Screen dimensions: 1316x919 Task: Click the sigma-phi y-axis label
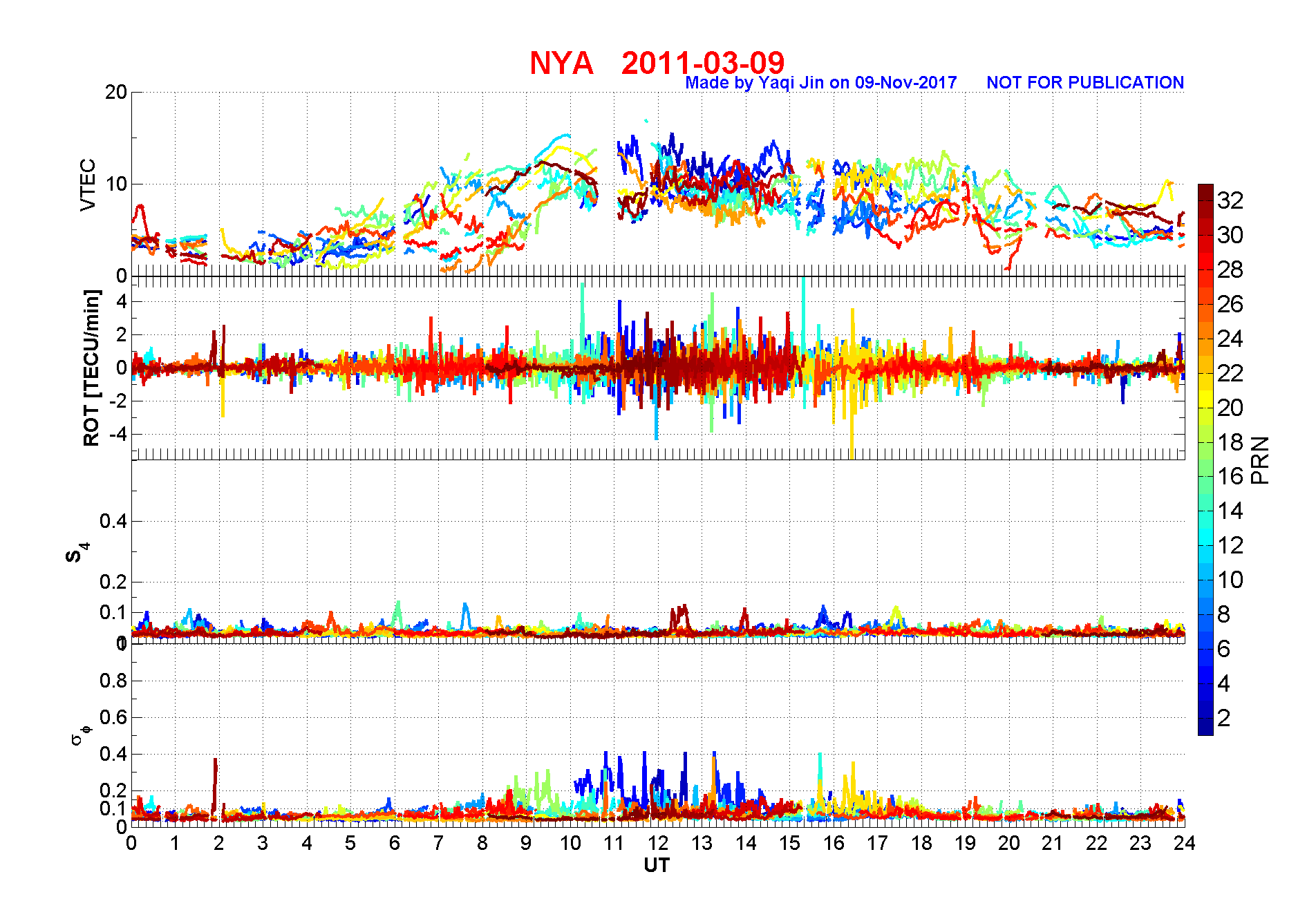tap(80, 734)
